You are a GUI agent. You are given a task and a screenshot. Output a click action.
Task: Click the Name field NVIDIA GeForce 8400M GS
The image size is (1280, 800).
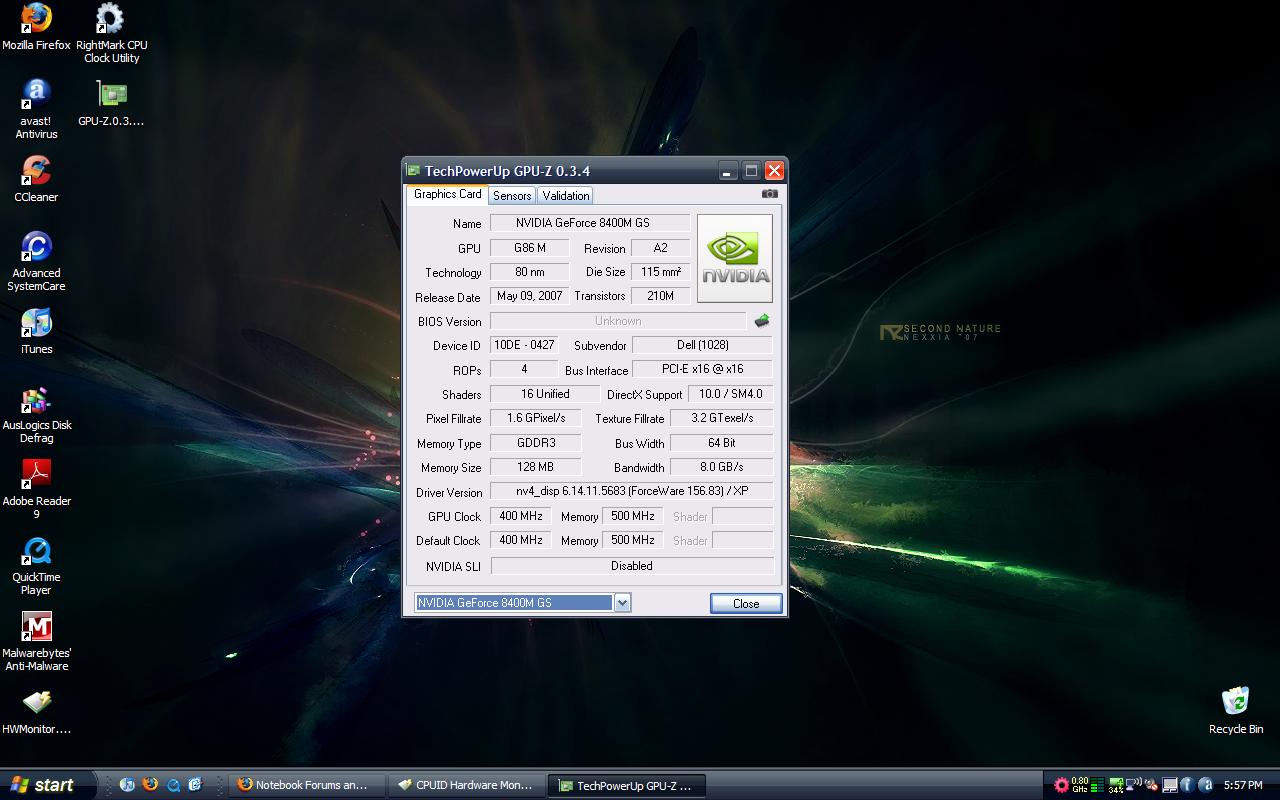coord(590,223)
